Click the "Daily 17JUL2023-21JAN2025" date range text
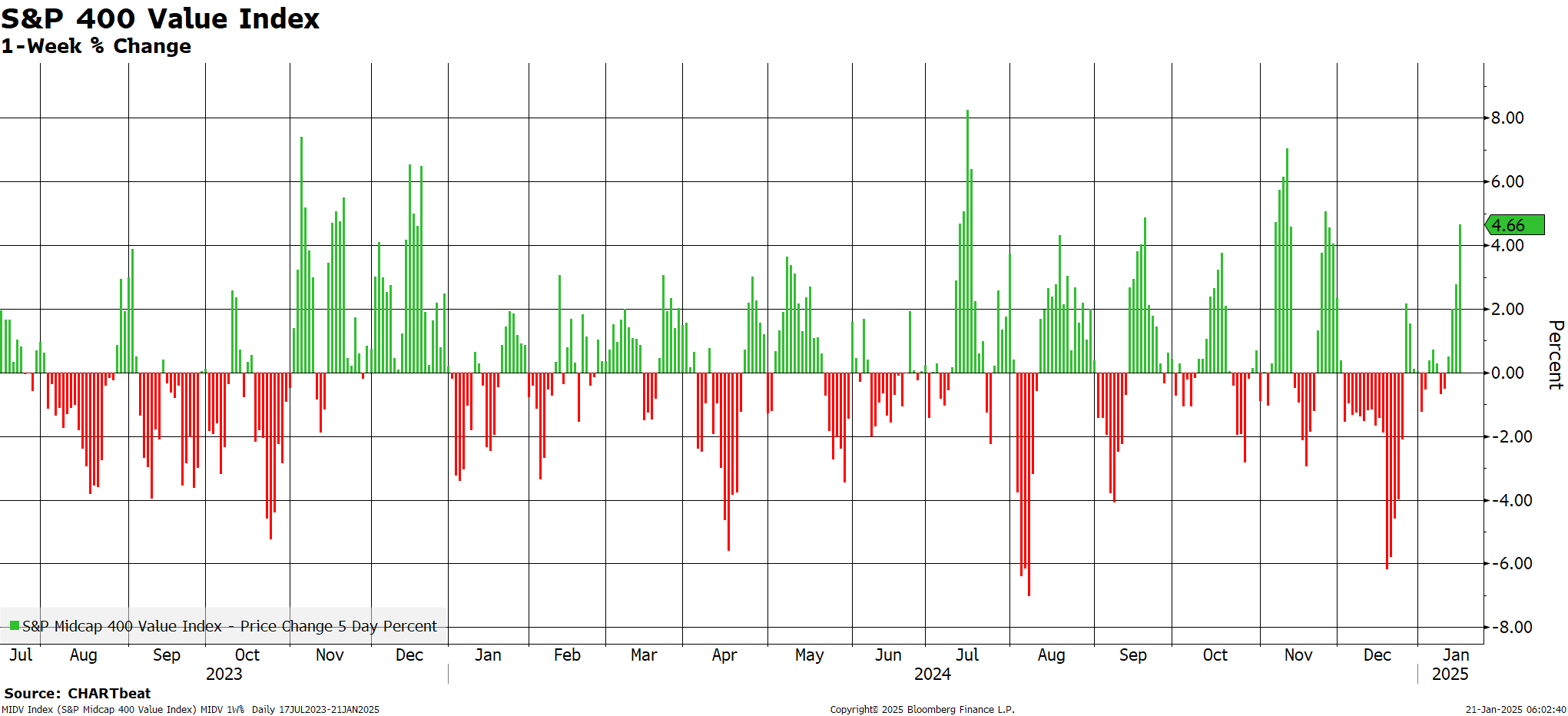The width and height of the screenshot is (1568, 716). (316, 710)
